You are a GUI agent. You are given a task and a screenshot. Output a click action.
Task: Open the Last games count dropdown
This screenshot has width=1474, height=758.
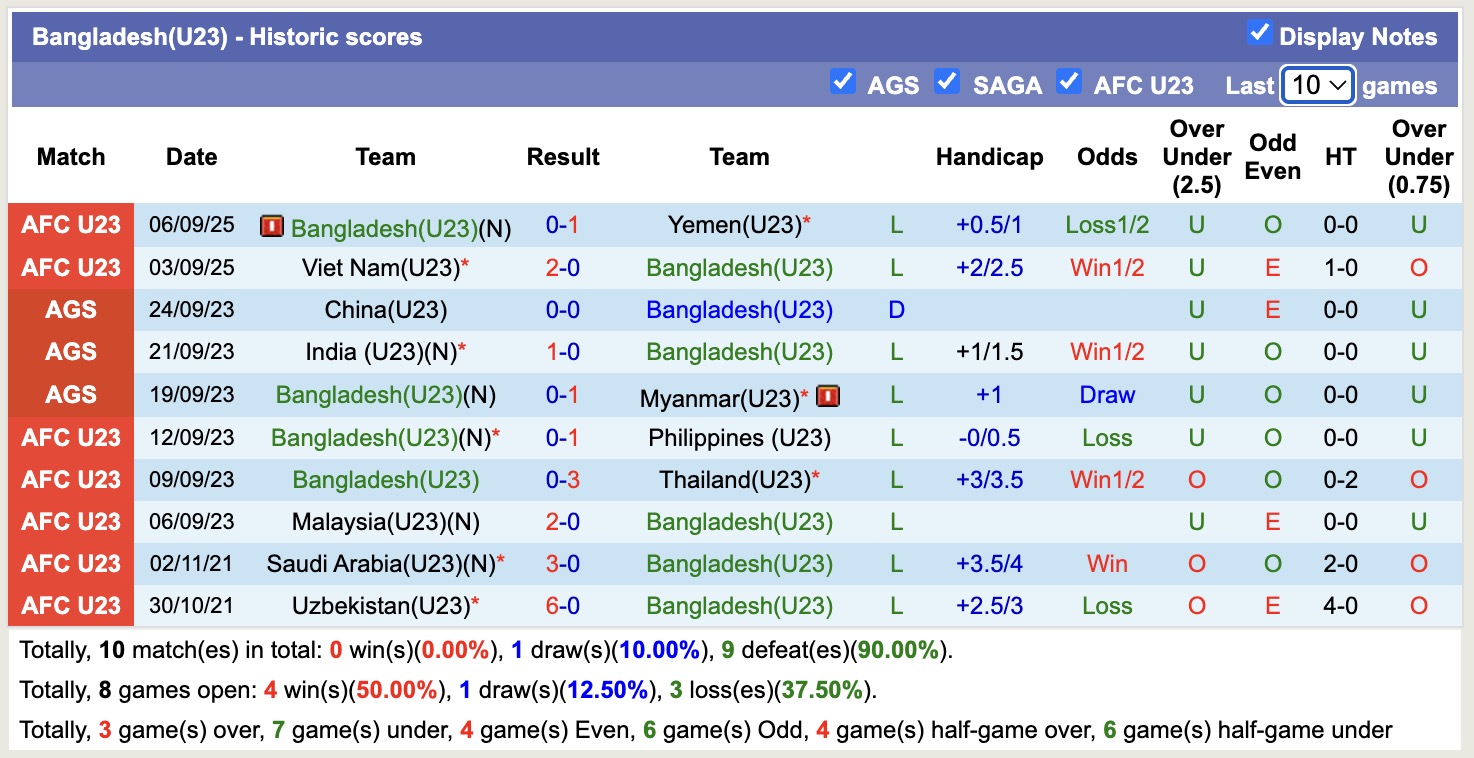pyautogui.click(x=1317, y=86)
